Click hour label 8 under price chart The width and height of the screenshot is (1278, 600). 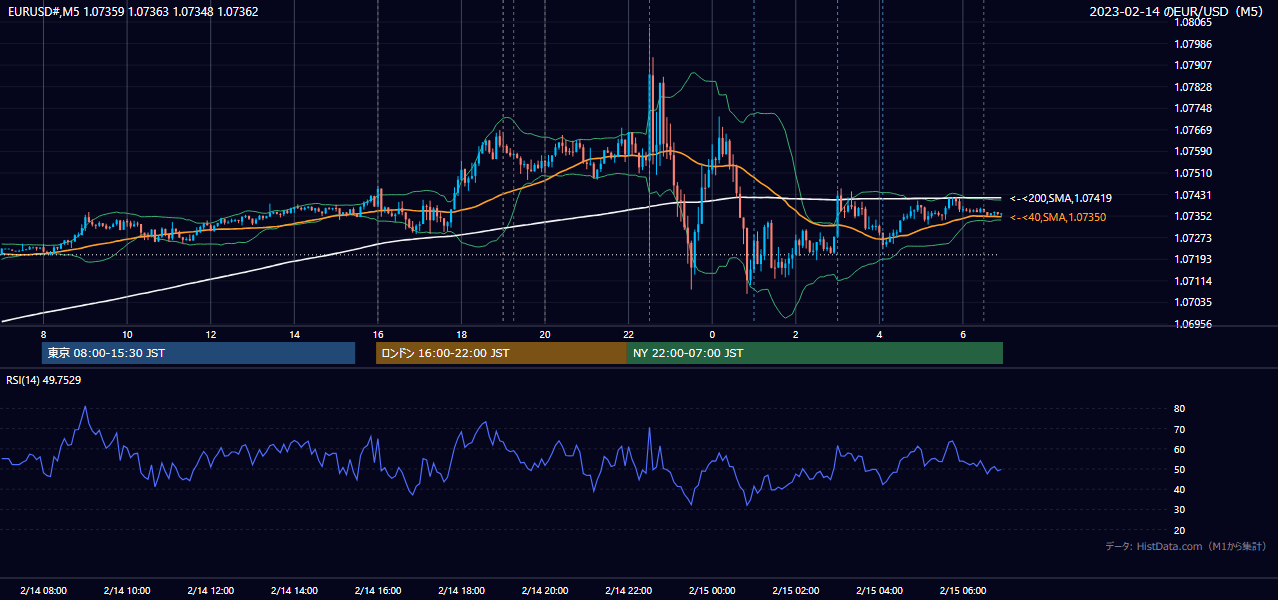[x=43, y=334]
